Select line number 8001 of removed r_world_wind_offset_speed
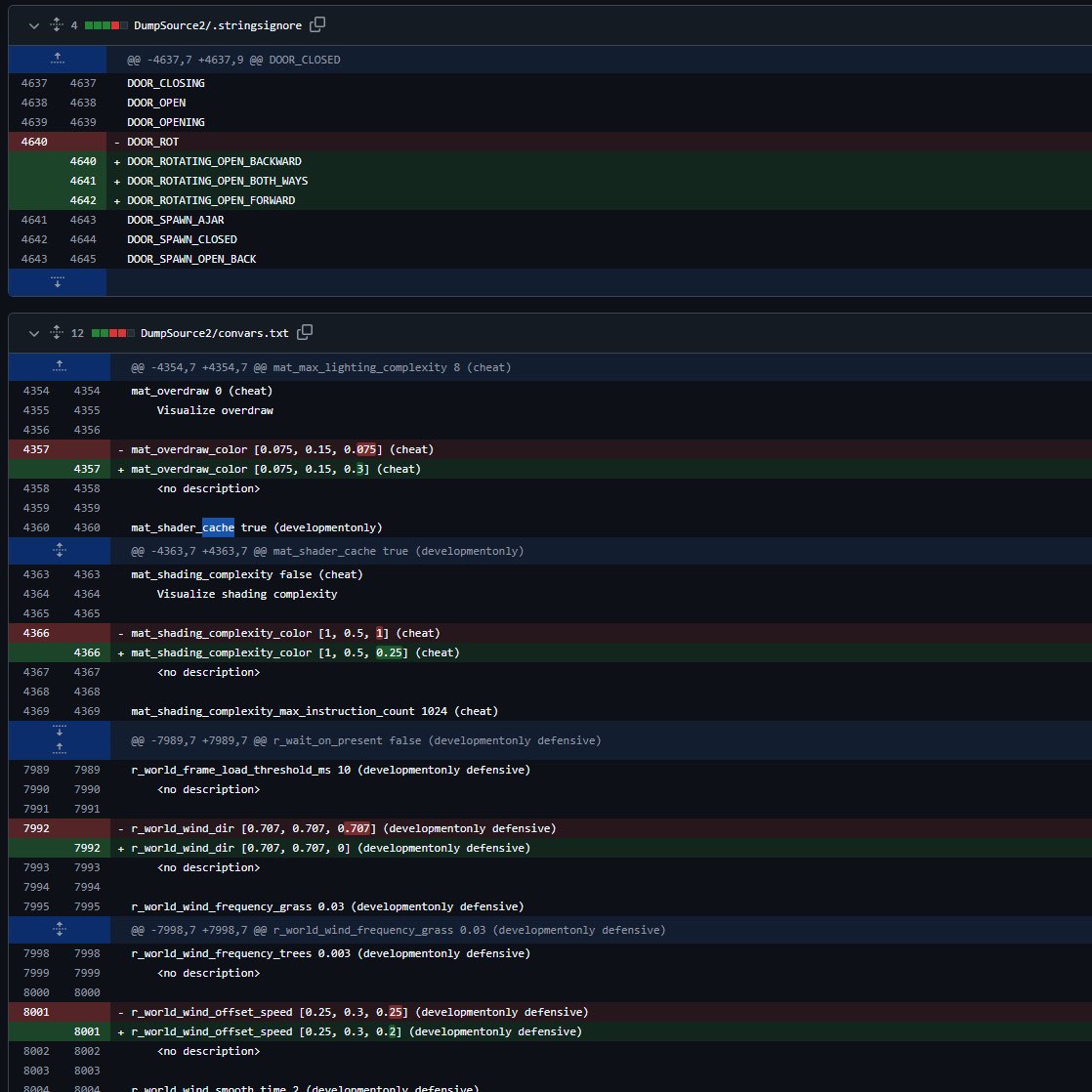Screen dimensions: 1092x1092 tap(36, 1012)
